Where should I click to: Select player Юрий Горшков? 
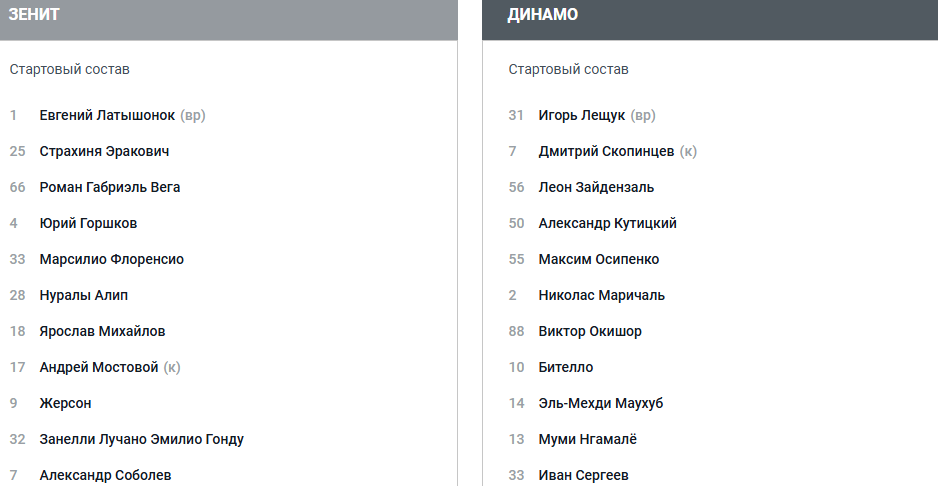coord(88,223)
